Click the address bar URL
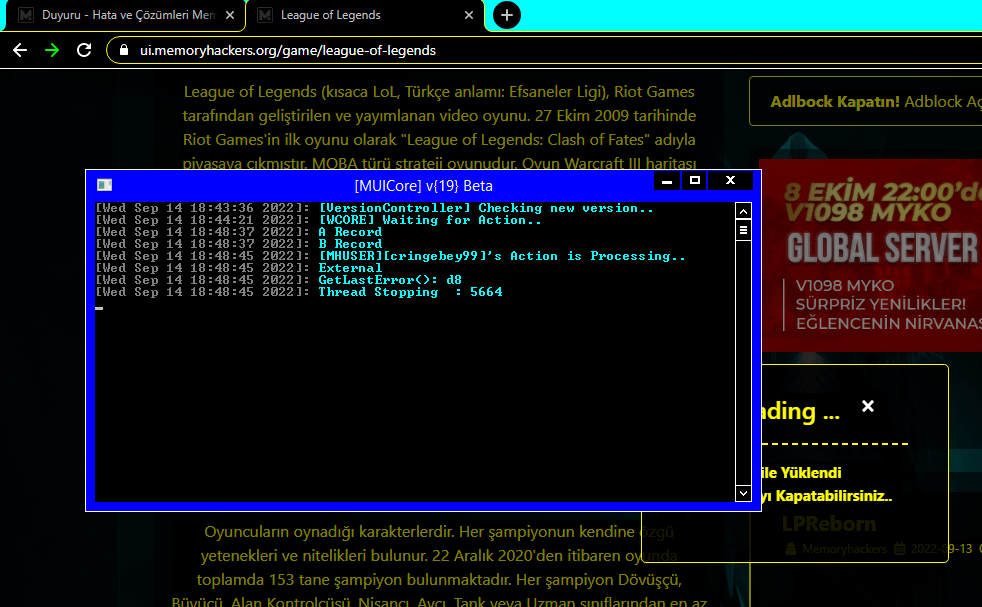The image size is (982, 607). pyautogui.click(x=287, y=50)
